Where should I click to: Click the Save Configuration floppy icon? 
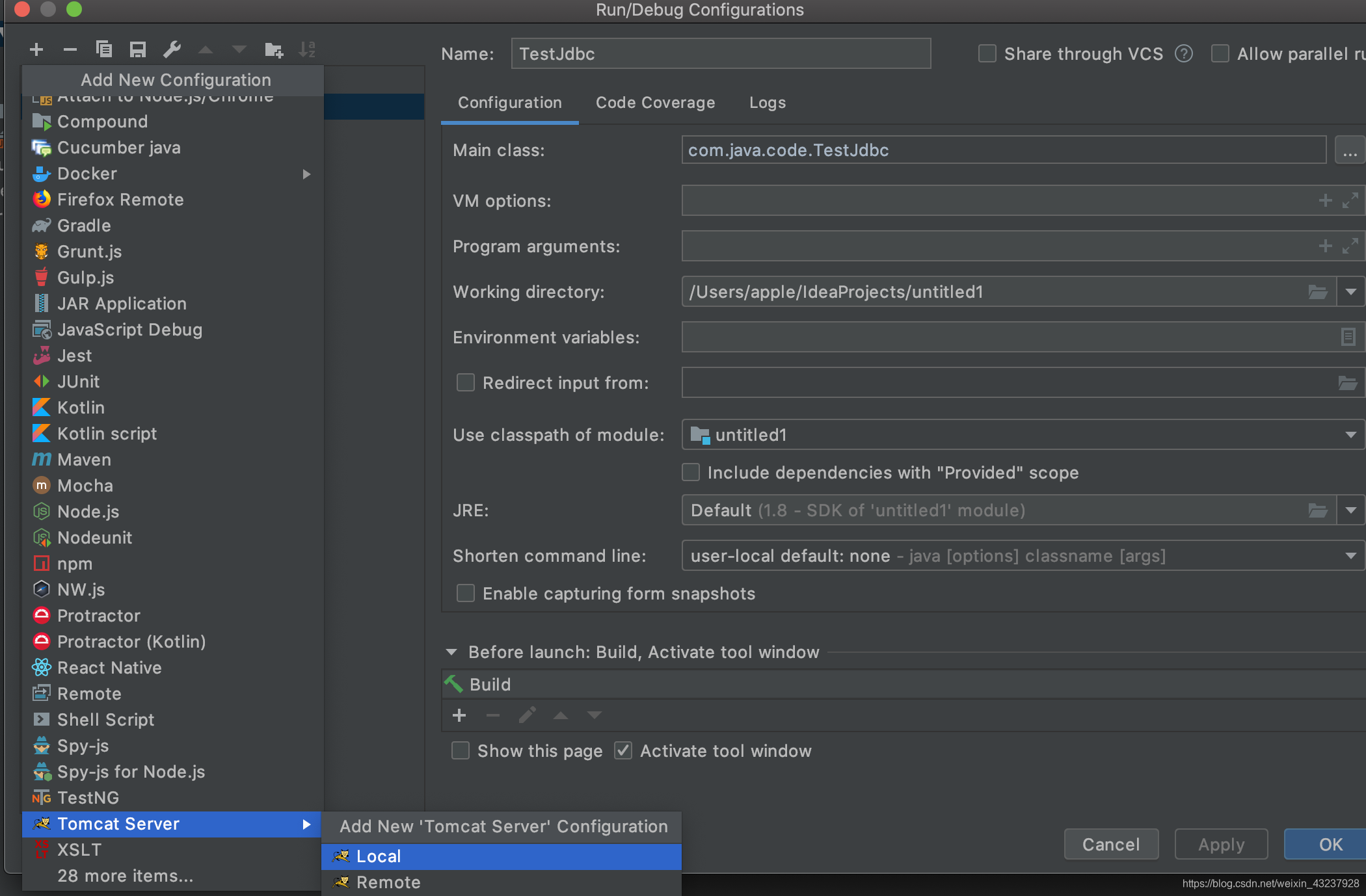pos(138,49)
